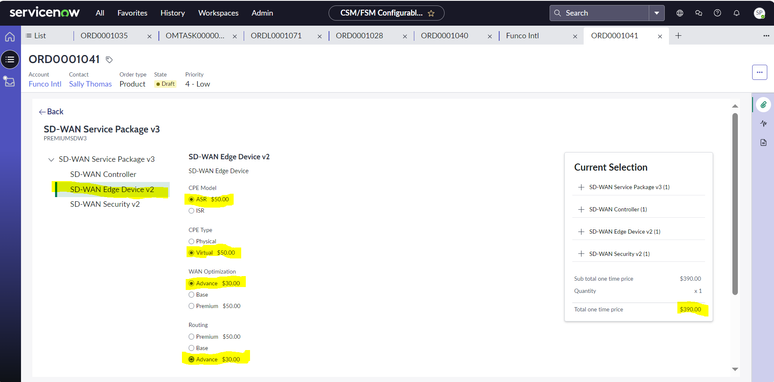
Task: Favorite the CSM/FSM Configurable star icon
Action: (431, 13)
